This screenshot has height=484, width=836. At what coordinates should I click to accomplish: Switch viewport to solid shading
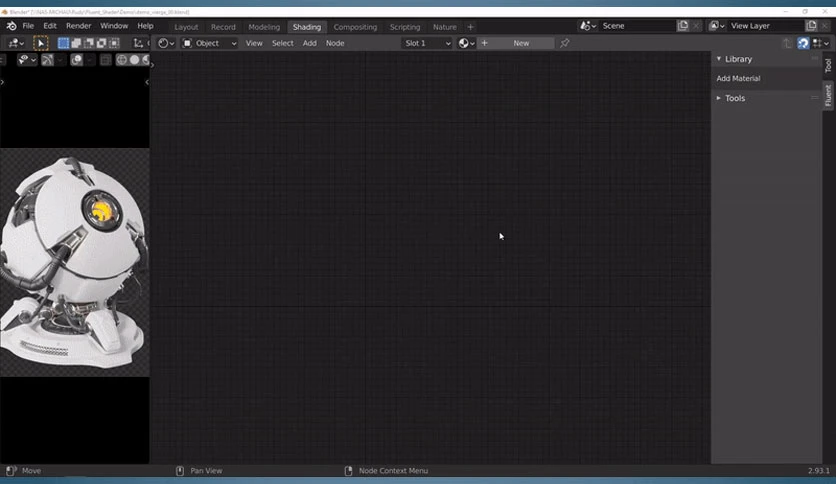point(134,60)
